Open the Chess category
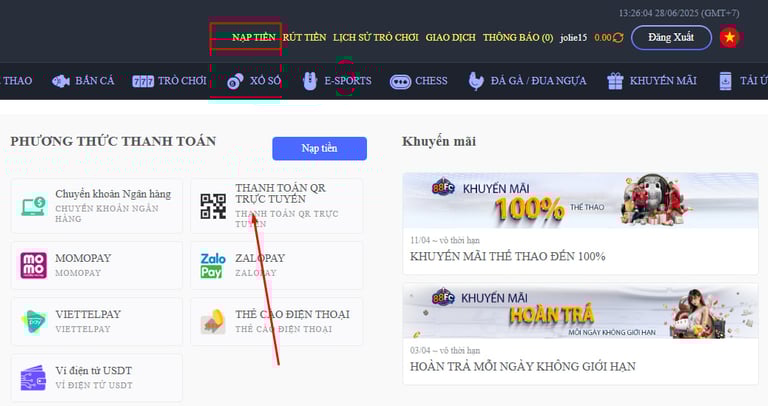 coord(418,81)
